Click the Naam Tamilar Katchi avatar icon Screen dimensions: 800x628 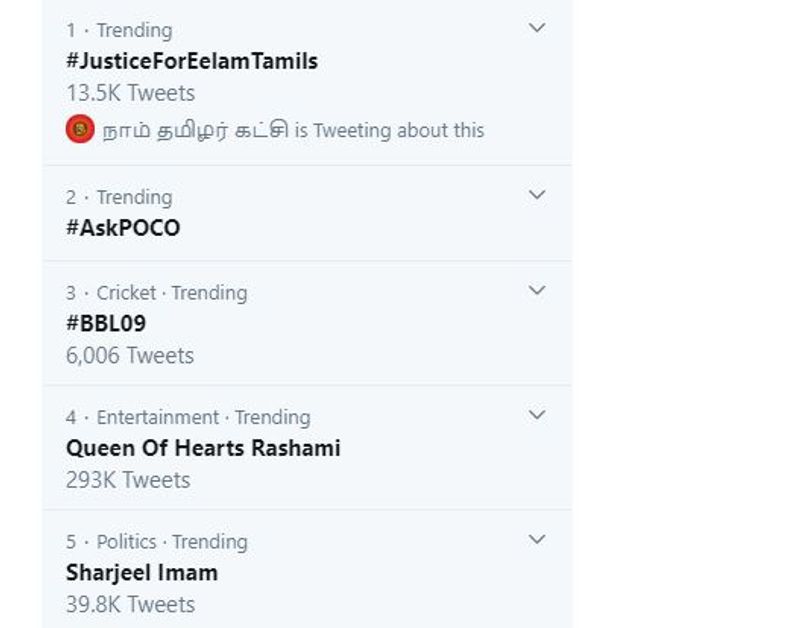(80, 130)
